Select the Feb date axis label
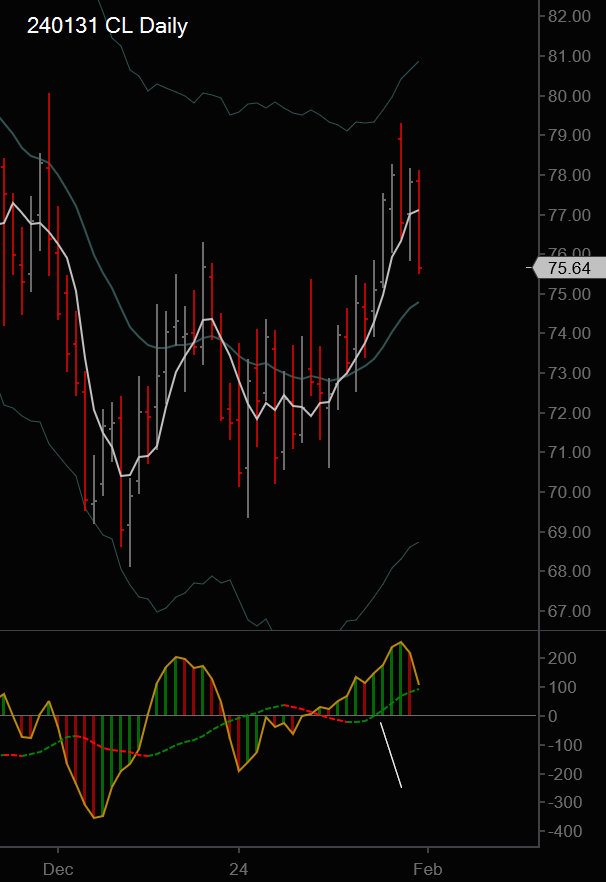The height and width of the screenshot is (882, 606). click(428, 870)
